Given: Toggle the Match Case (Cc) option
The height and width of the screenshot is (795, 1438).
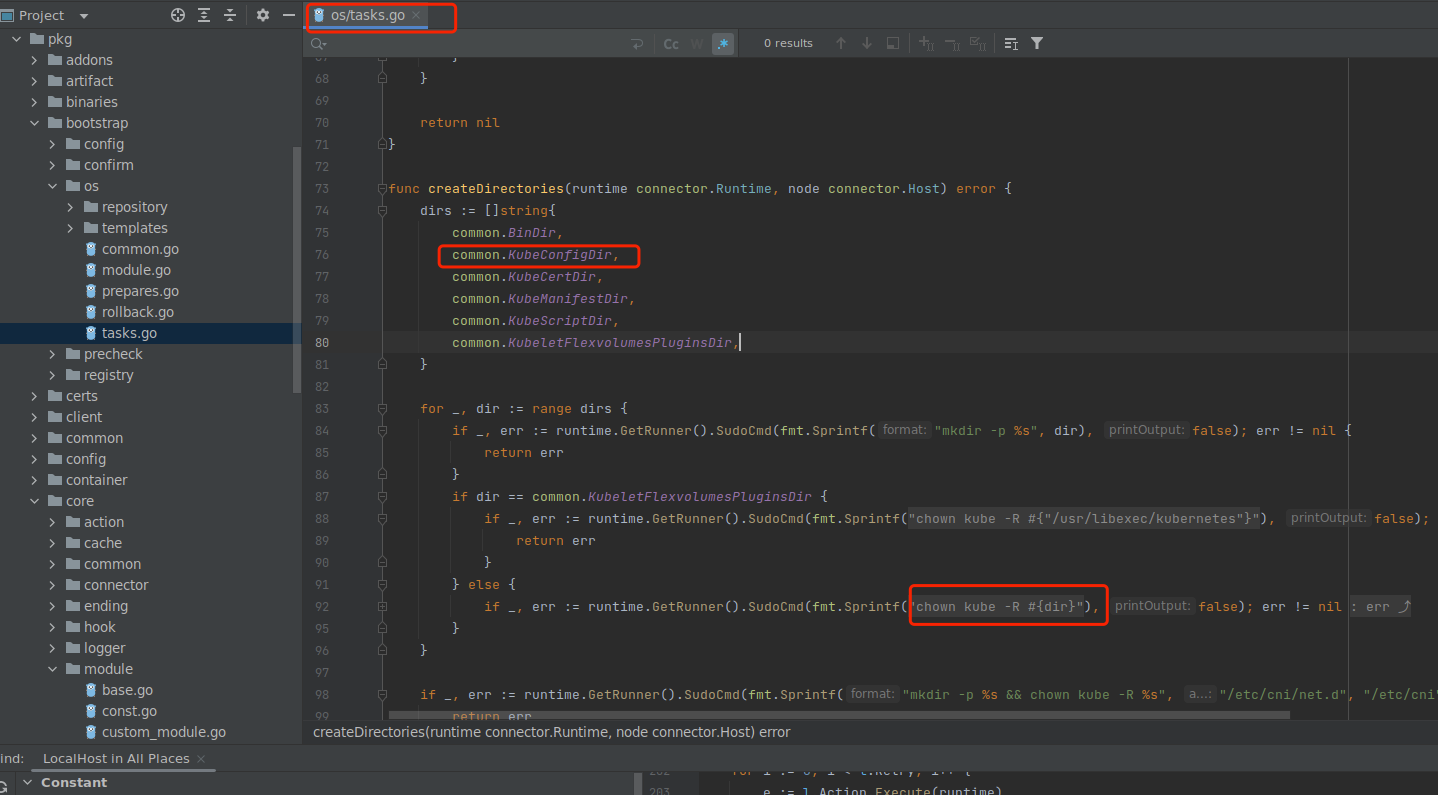Looking at the screenshot, I should pos(671,43).
